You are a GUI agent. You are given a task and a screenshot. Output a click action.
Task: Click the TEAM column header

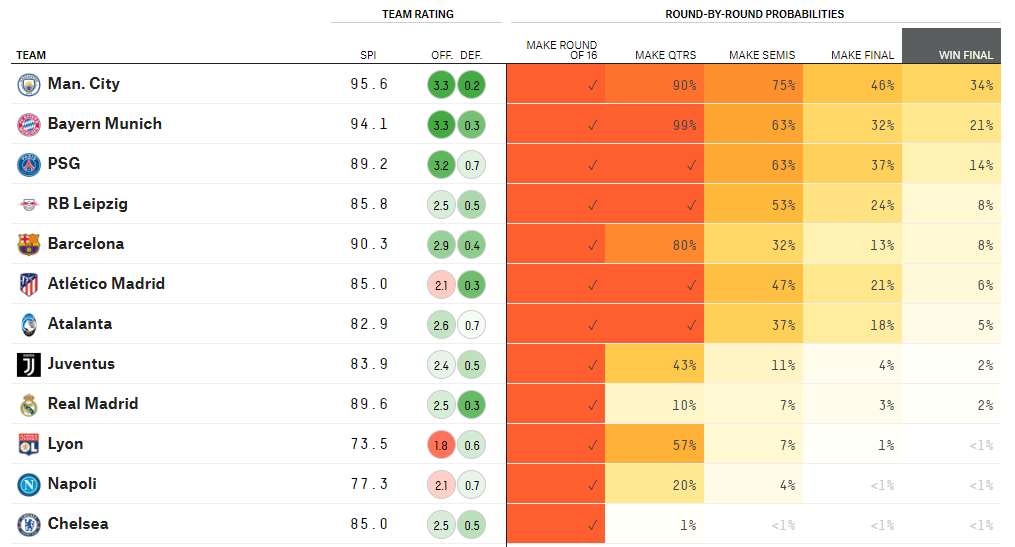[x=31, y=55]
